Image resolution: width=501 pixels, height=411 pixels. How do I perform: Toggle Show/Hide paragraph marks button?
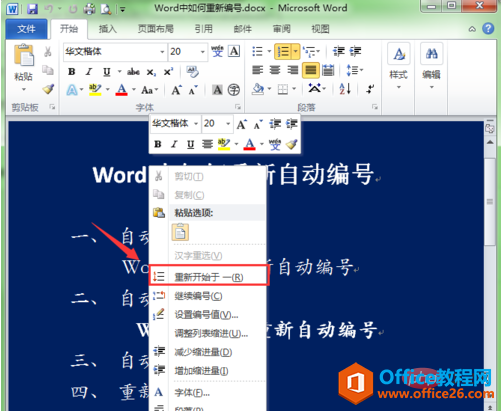coord(370,89)
